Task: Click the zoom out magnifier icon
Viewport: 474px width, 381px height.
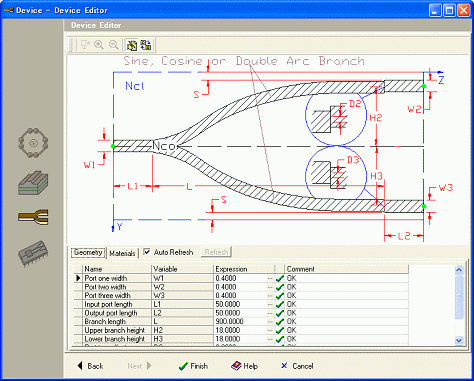Action: pyautogui.click(x=114, y=45)
